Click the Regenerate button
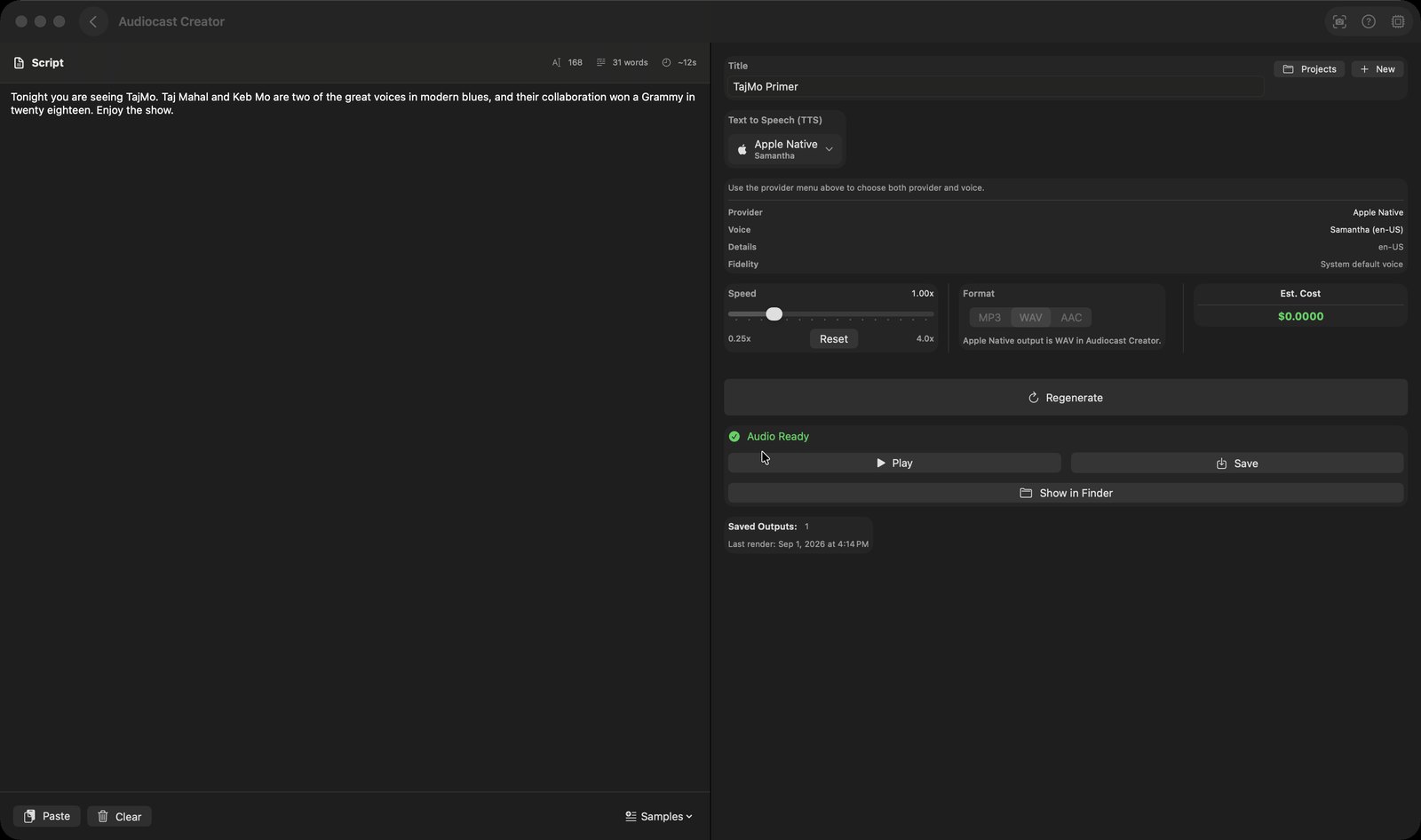Screen dimensions: 1421x840 pos(1065,398)
